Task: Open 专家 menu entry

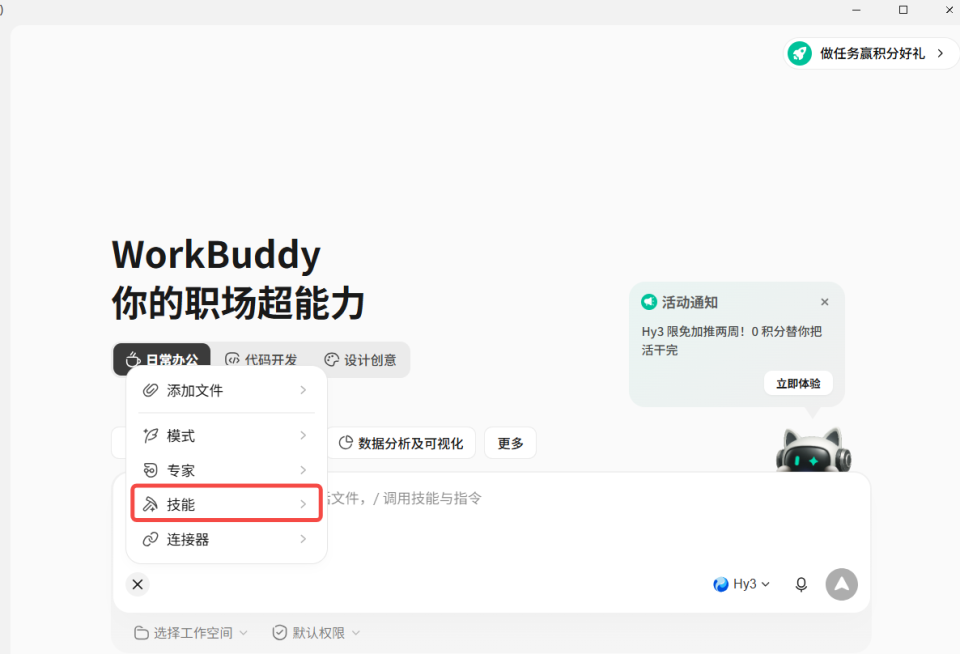Action: pyautogui.click(x=226, y=470)
